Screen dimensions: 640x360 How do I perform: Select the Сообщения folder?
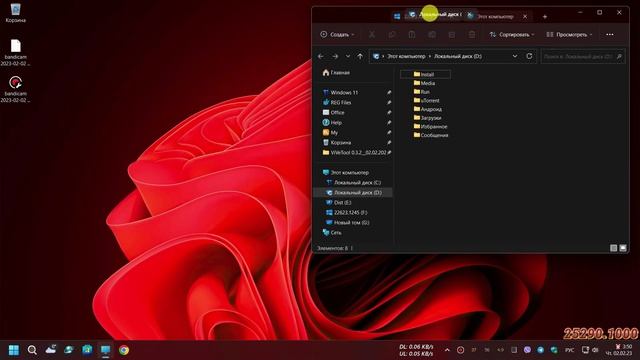coord(431,135)
